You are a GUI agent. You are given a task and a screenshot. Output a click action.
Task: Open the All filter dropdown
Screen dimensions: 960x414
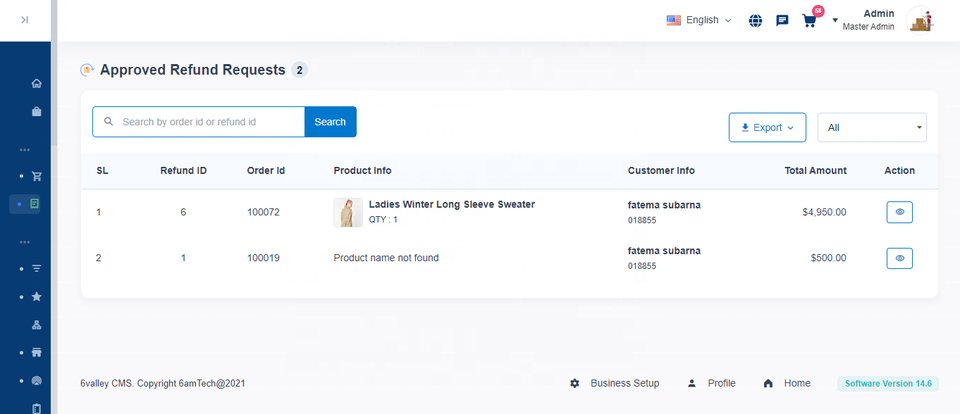[871, 128]
